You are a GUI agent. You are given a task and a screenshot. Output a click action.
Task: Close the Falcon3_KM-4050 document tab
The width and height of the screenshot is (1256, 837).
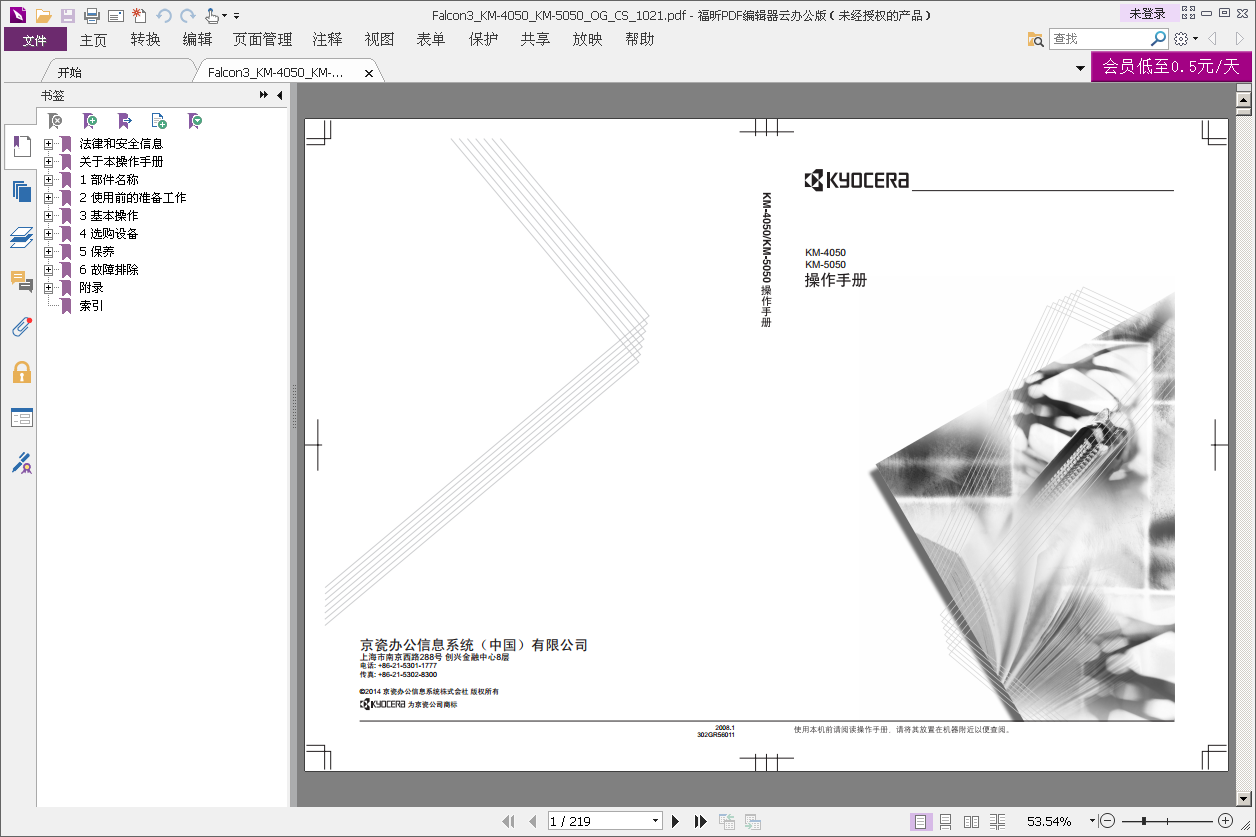(369, 73)
